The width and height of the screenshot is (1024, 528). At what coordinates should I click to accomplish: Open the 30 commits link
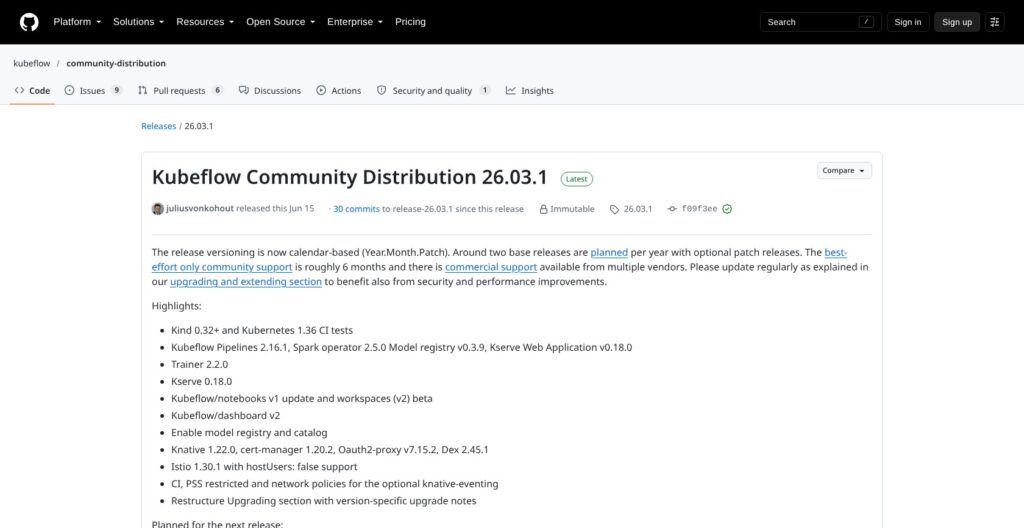[x=357, y=209]
